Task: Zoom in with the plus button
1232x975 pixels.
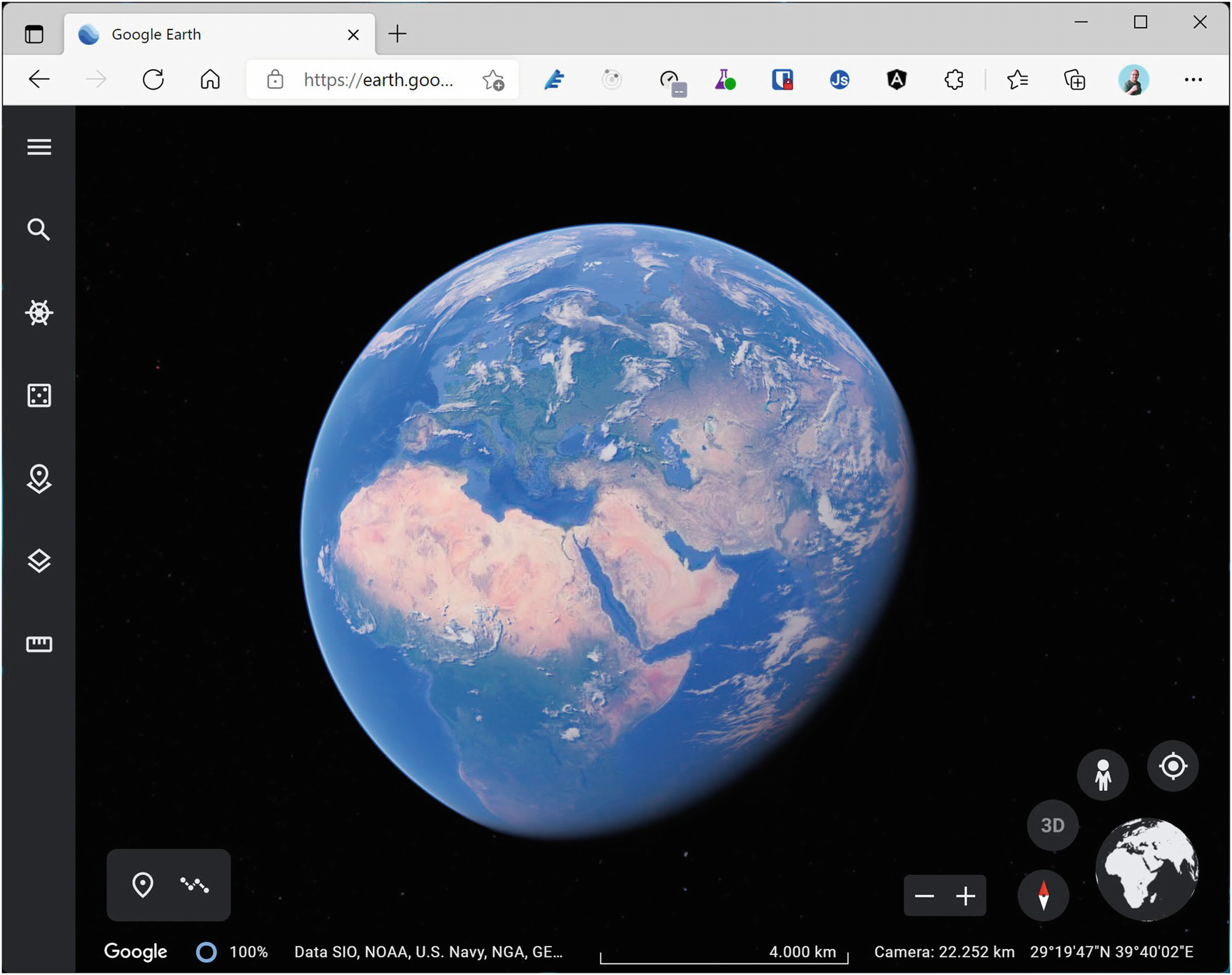Action: (x=966, y=896)
